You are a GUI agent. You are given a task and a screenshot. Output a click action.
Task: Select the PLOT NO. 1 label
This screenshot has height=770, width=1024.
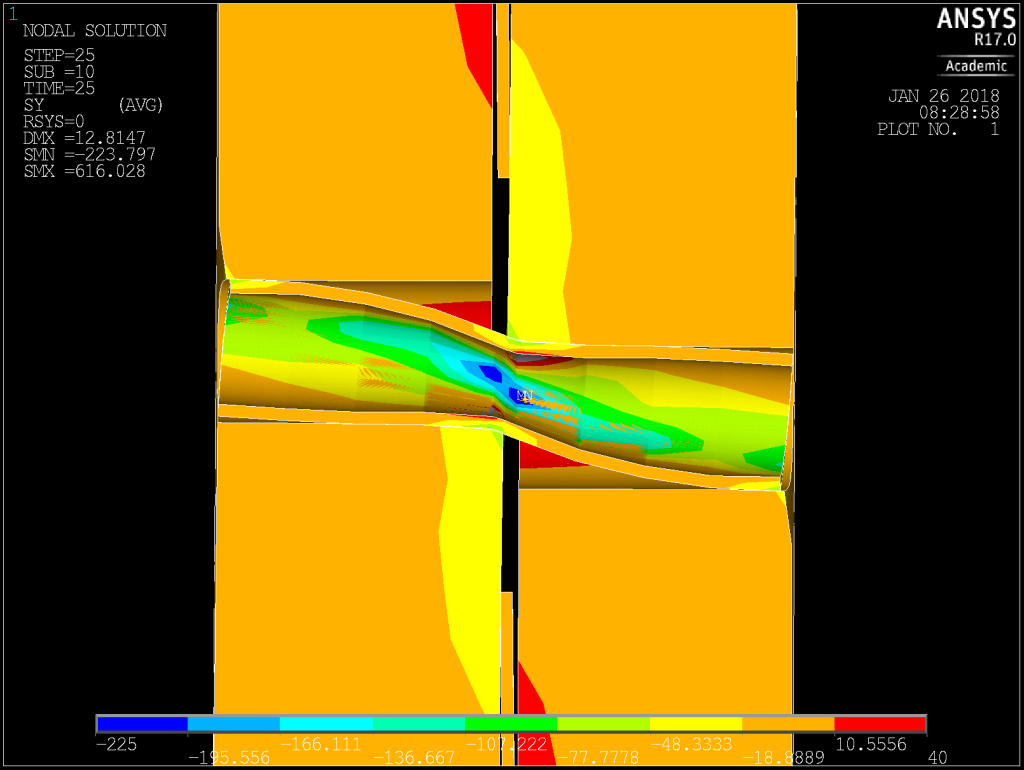pos(937,129)
